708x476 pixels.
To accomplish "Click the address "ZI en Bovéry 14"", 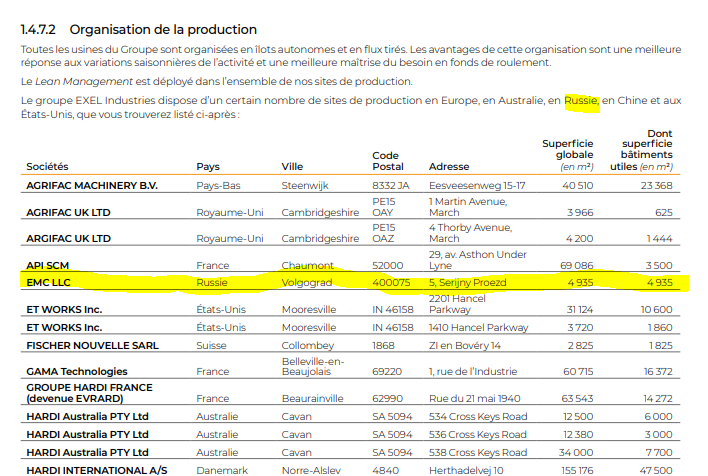I will 465,346.
